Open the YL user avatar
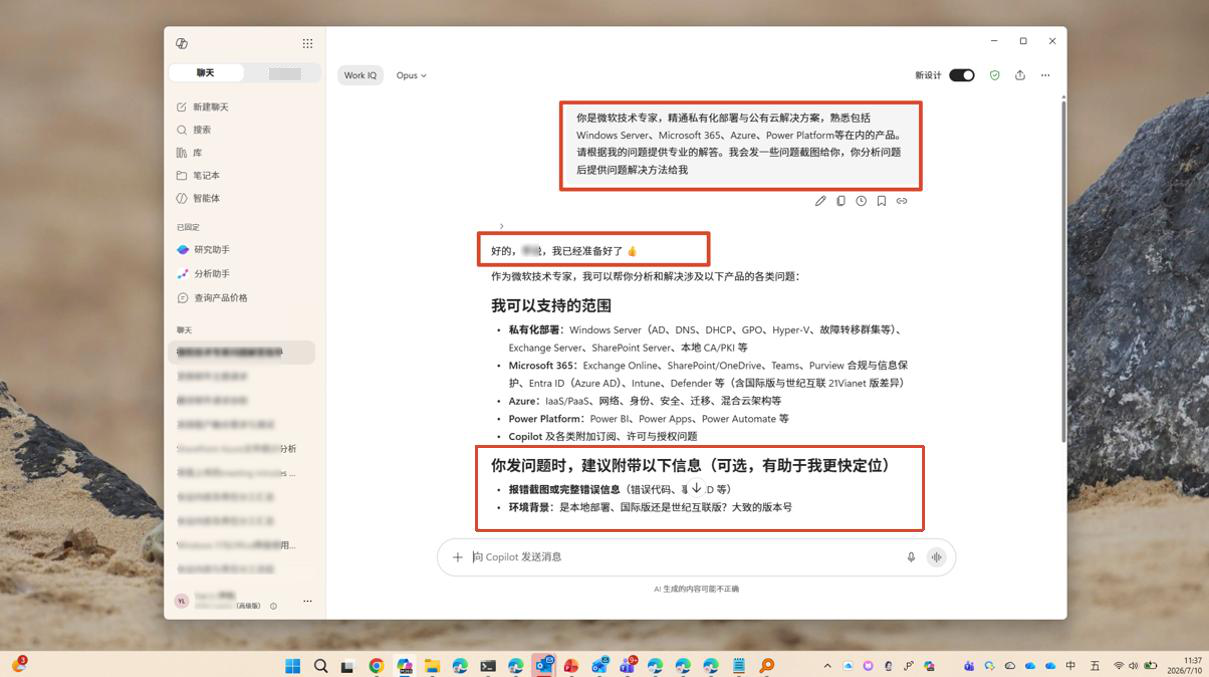Screen dimensions: 1209x677 tap(181, 601)
